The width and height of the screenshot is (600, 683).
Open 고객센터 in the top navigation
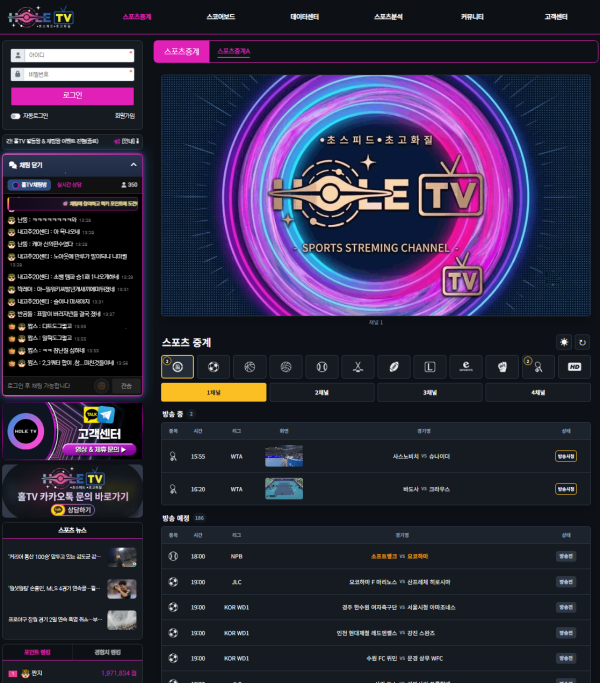[x=556, y=17]
